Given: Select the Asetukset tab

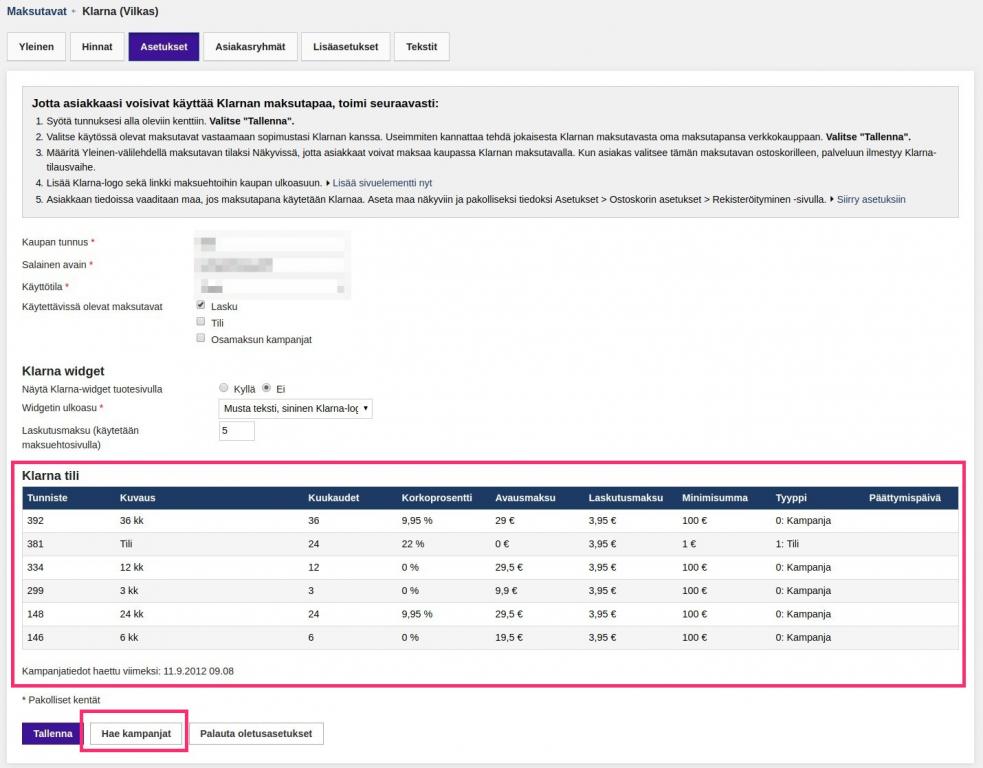Looking at the screenshot, I should 164,47.
